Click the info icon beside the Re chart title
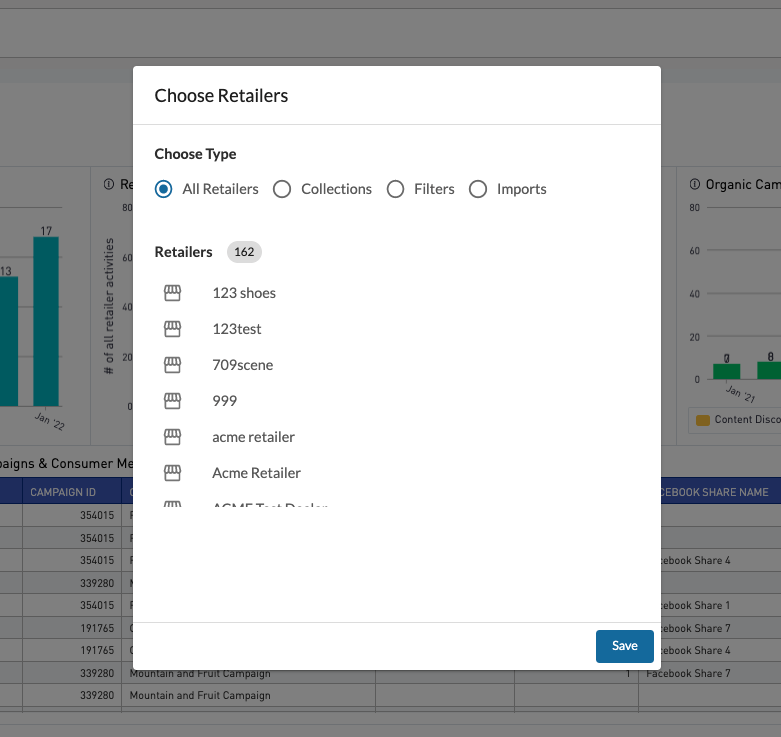The width and height of the screenshot is (781, 737). tap(109, 184)
